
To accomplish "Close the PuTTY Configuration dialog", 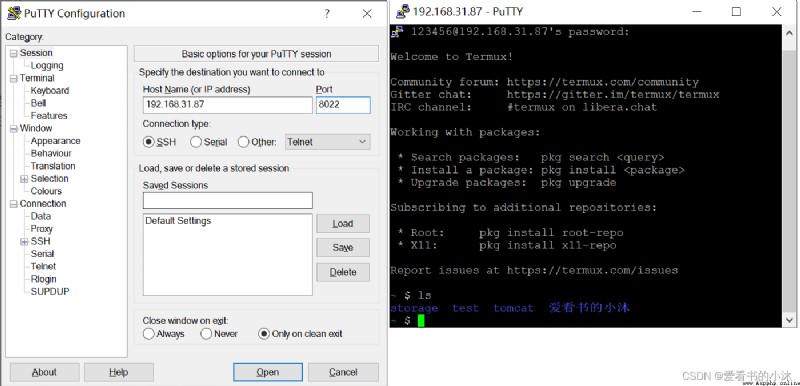I will [x=367, y=14].
